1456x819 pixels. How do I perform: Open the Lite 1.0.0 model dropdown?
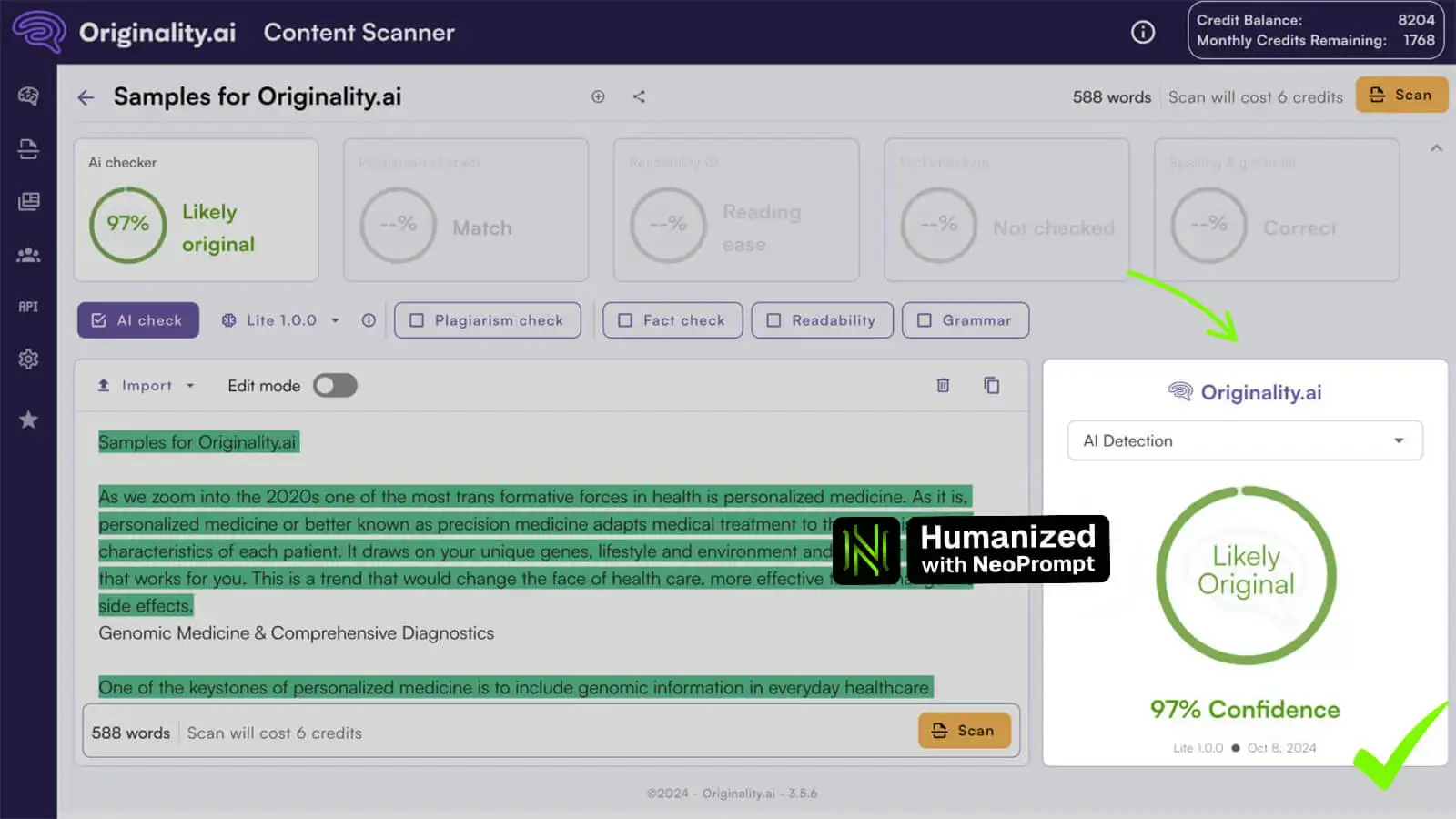(x=282, y=320)
